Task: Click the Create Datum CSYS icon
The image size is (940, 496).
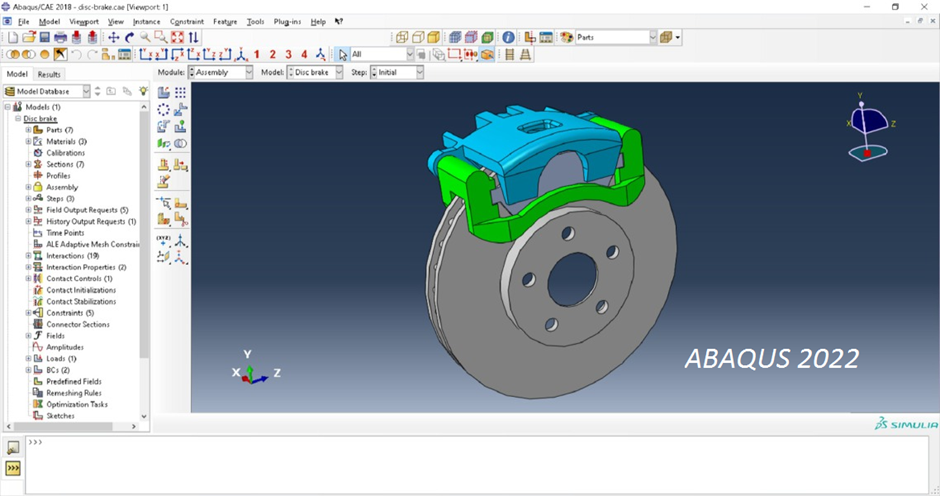Action: [180, 241]
